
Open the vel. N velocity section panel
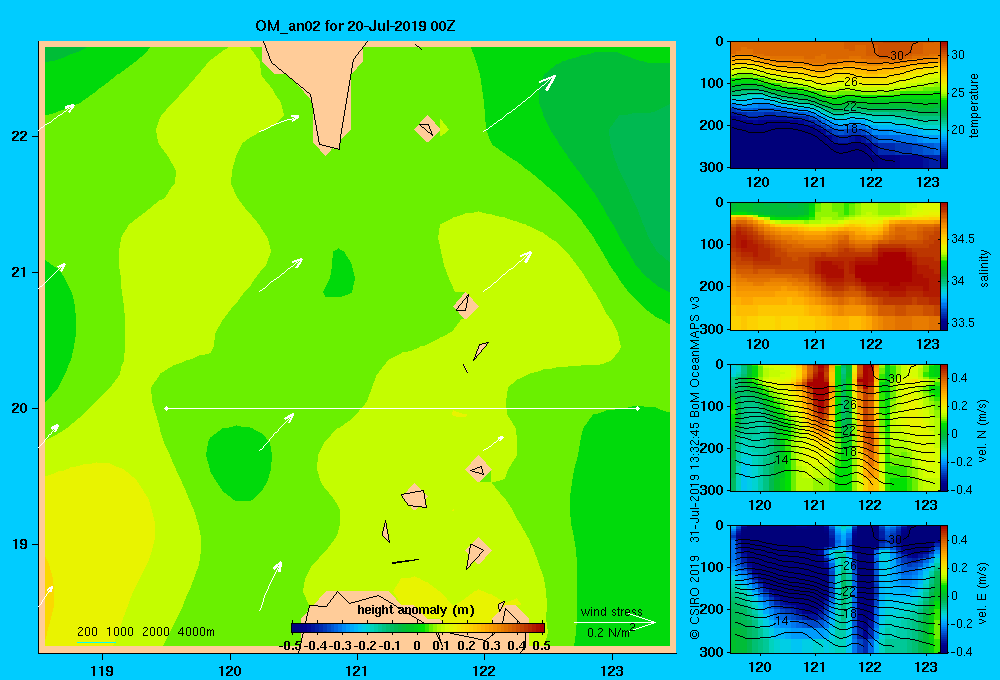835,427
